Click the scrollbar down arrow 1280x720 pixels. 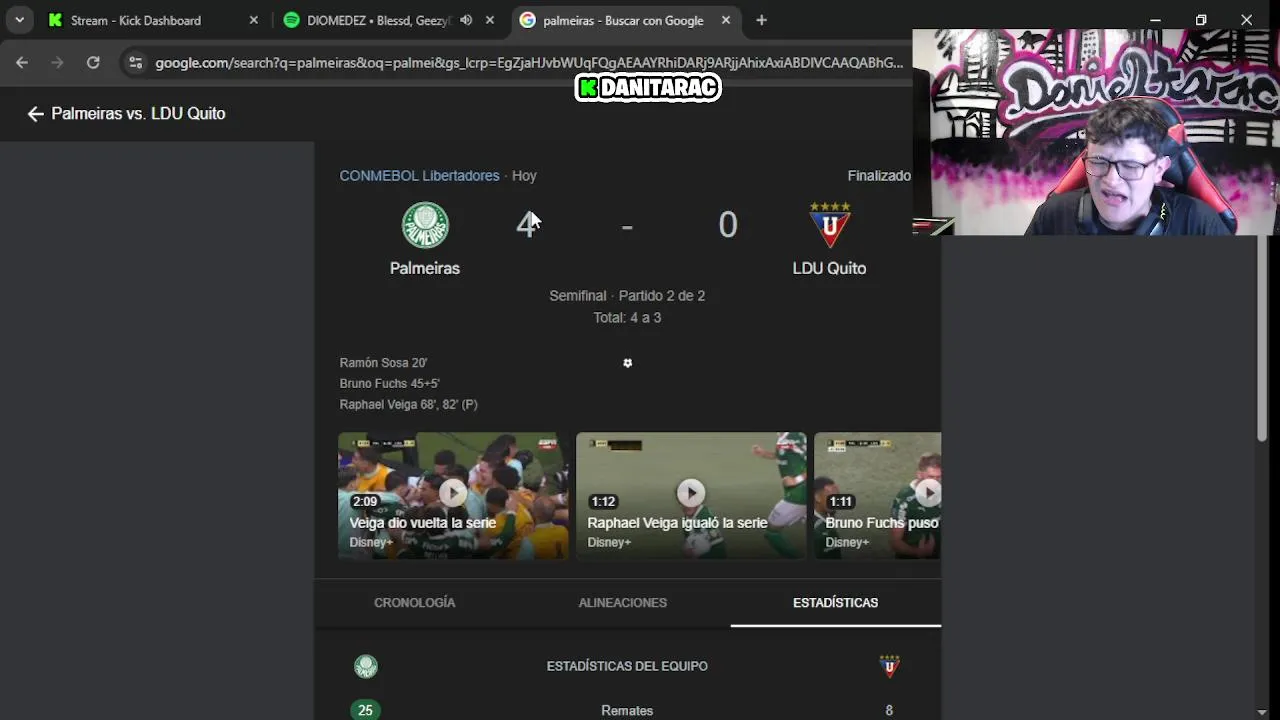1262,711
